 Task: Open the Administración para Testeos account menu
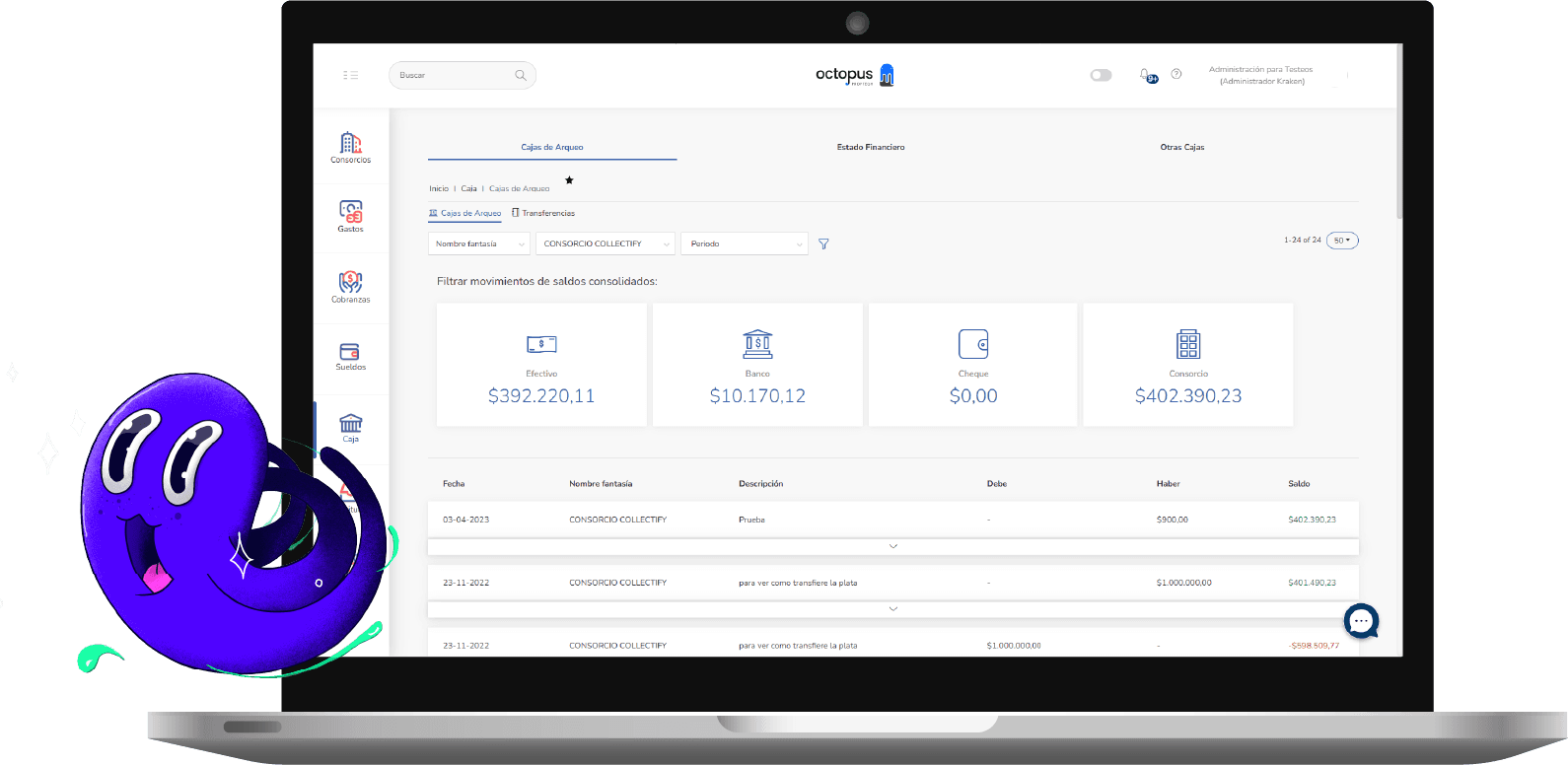[x=1261, y=75]
